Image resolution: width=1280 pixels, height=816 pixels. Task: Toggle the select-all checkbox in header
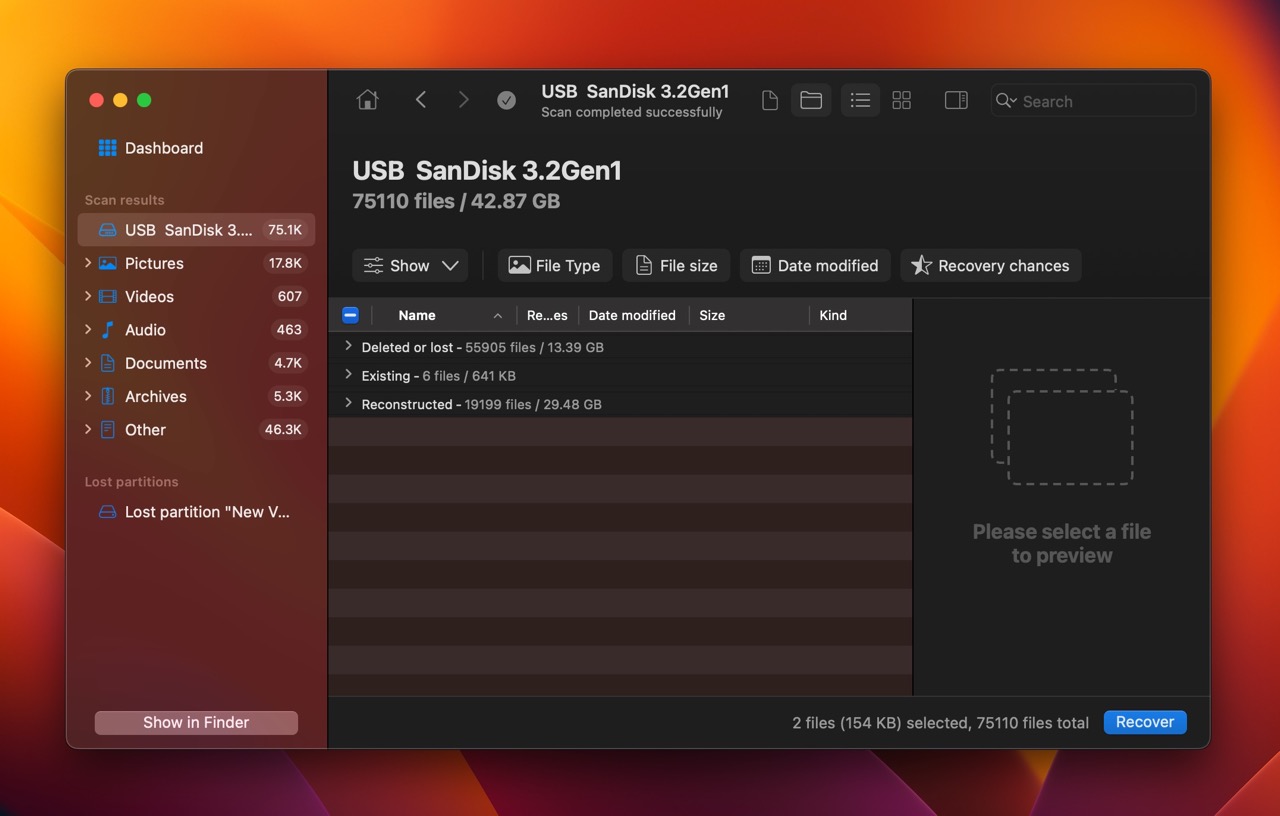pos(350,315)
